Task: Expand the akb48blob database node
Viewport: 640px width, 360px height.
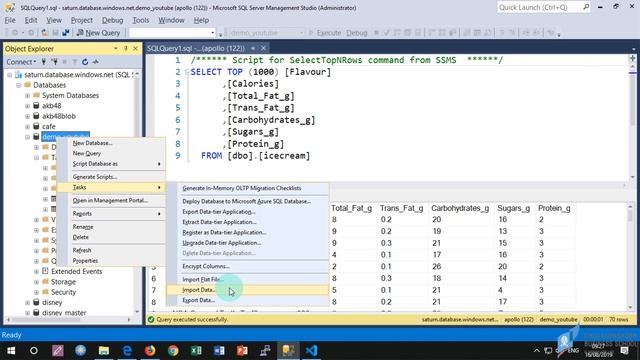Action: [28, 116]
